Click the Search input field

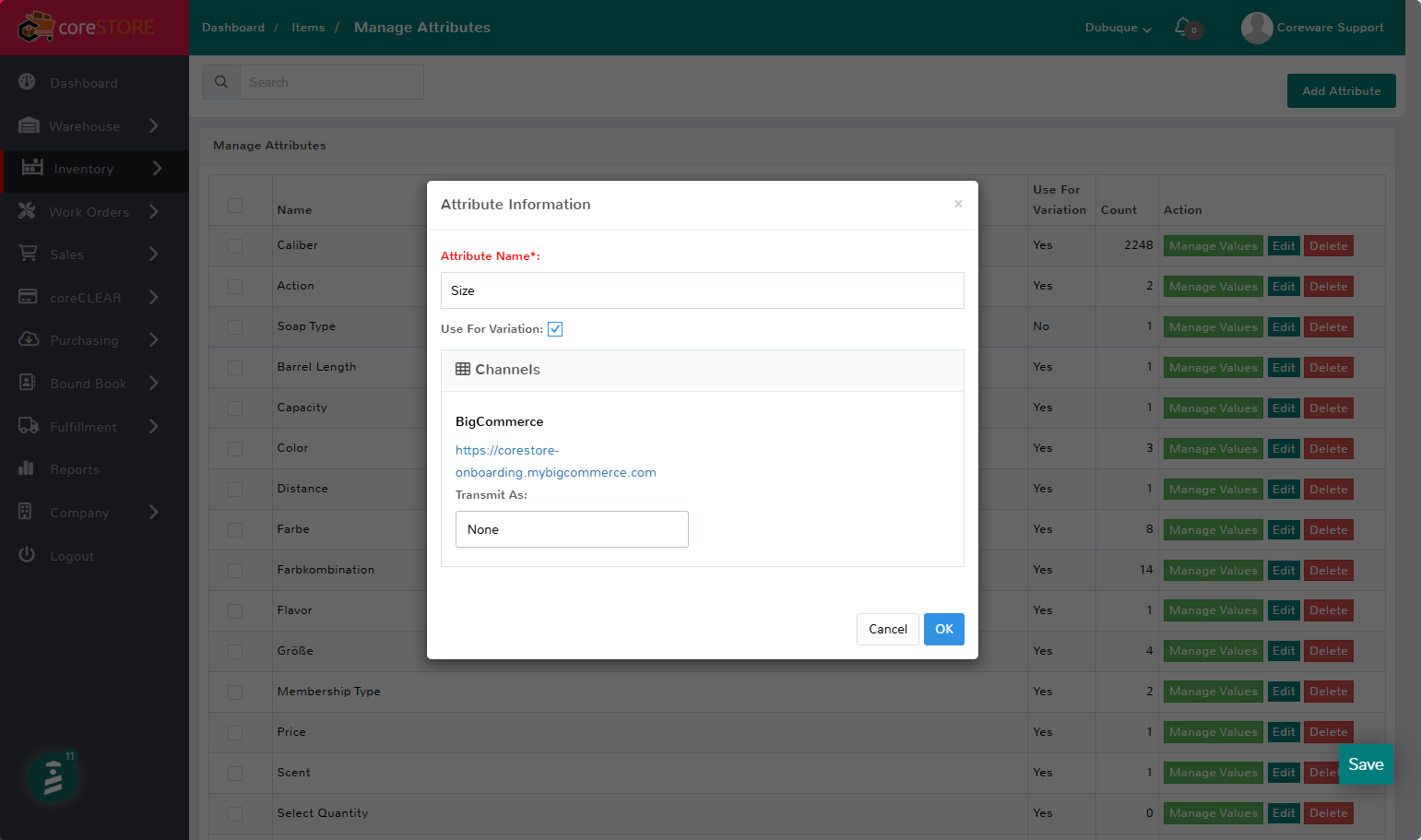332,82
